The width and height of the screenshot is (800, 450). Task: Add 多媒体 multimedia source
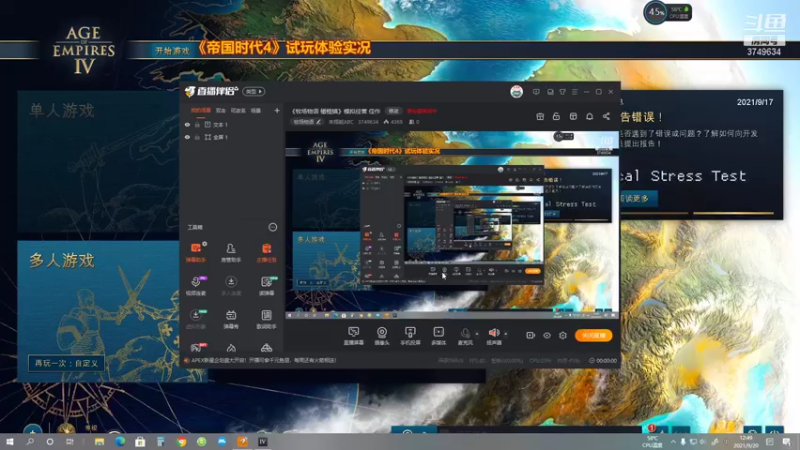pyautogui.click(x=438, y=336)
